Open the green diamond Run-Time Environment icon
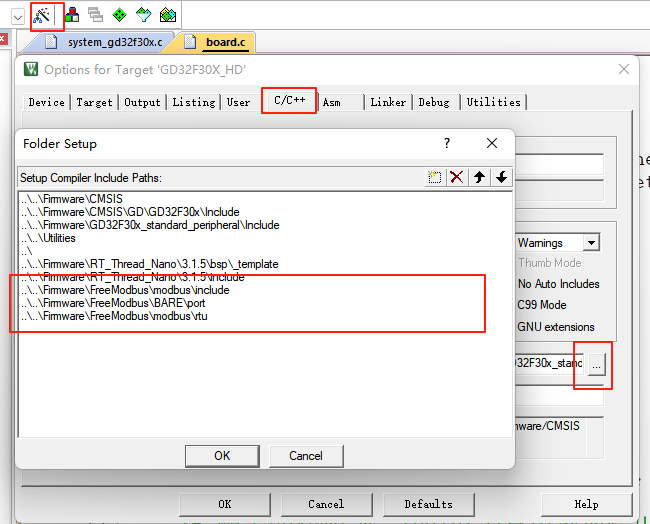650x524 pixels. [119, 15]
